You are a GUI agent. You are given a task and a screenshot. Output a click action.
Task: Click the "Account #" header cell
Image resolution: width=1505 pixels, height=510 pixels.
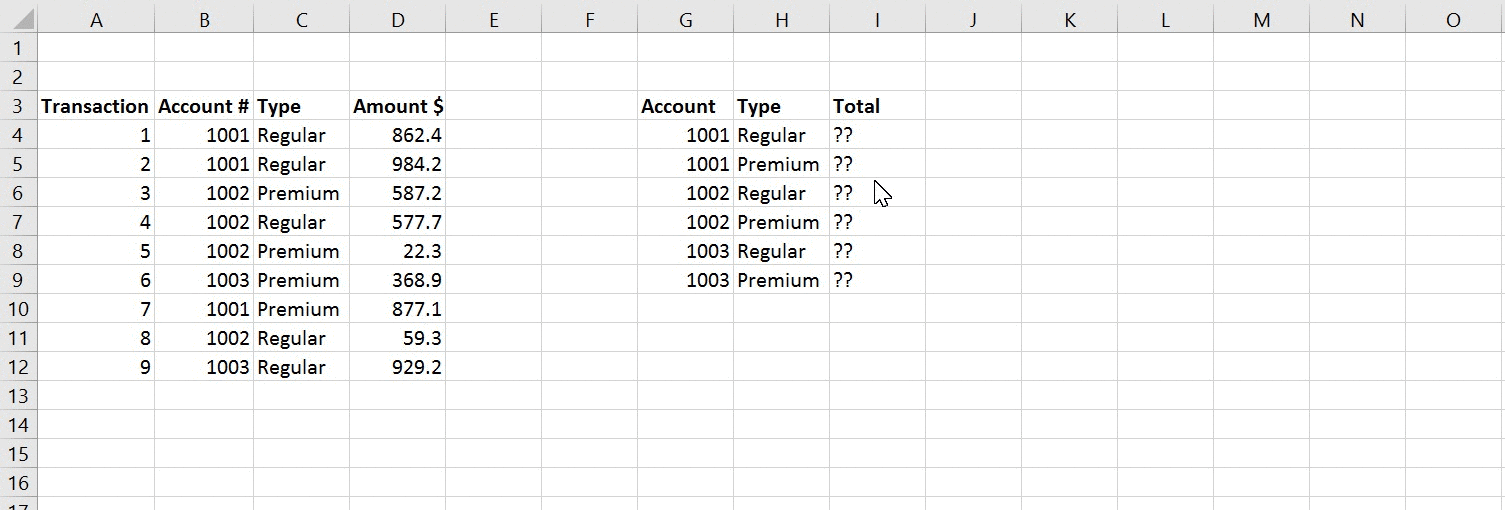203,106
